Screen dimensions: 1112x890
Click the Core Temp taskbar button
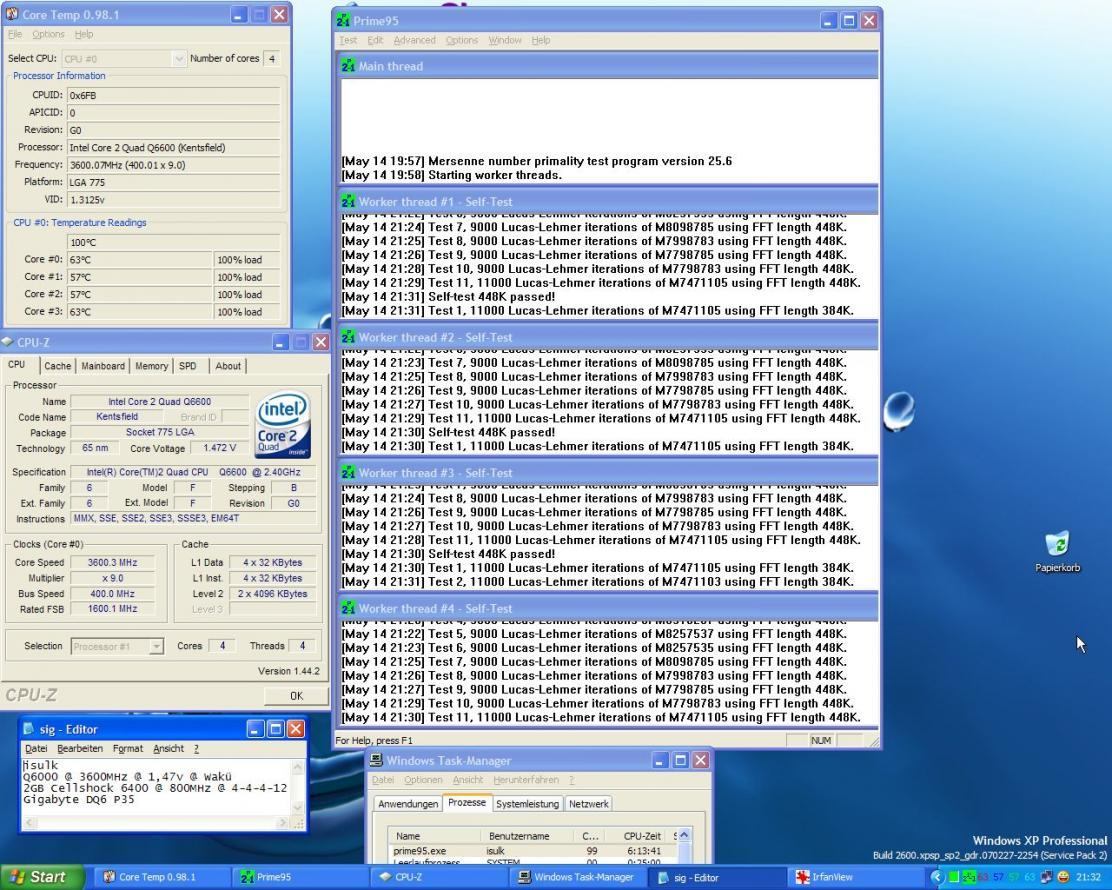(x=160, y=877)
